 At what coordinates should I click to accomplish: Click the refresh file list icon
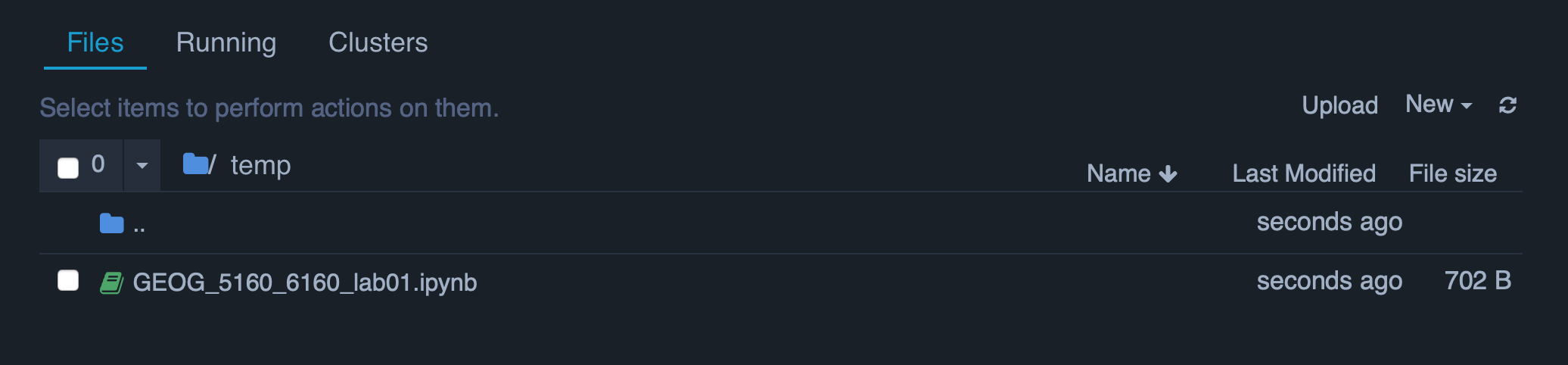[x=1507, y=105]
